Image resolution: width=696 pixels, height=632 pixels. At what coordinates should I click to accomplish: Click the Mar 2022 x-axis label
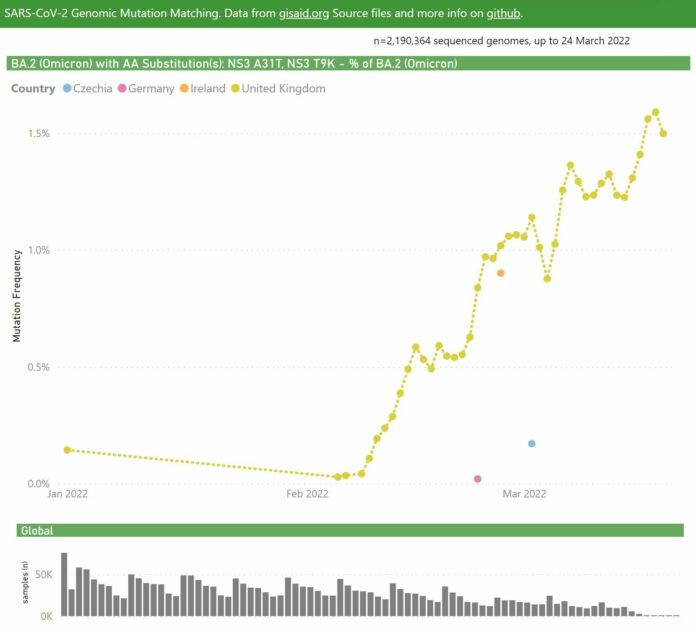pyautogui.click(x=524, y=494)
